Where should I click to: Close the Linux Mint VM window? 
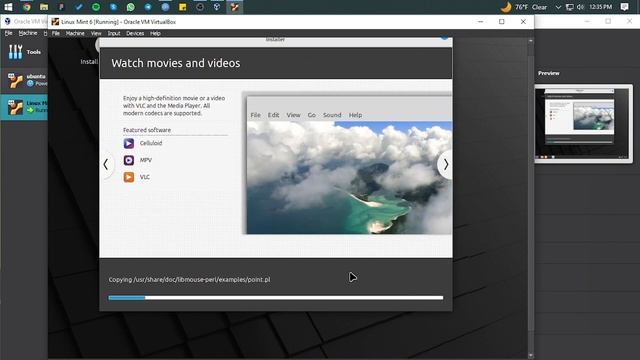click(523, 22)
